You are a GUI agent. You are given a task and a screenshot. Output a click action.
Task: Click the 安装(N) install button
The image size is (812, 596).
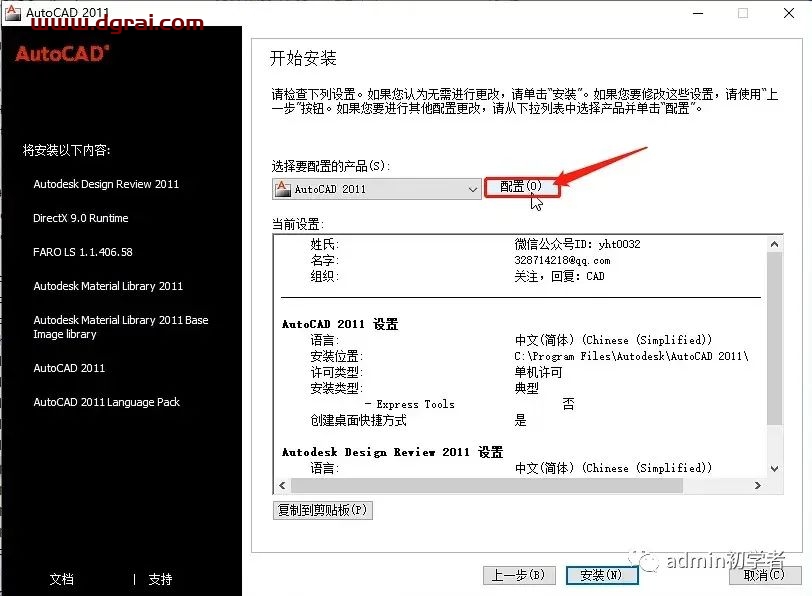click(x=602, y=575)
